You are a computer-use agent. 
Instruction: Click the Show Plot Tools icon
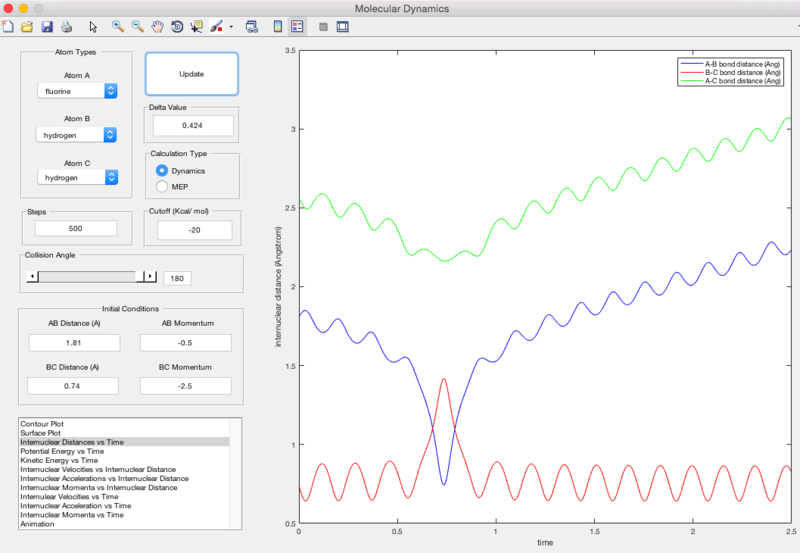342,27
